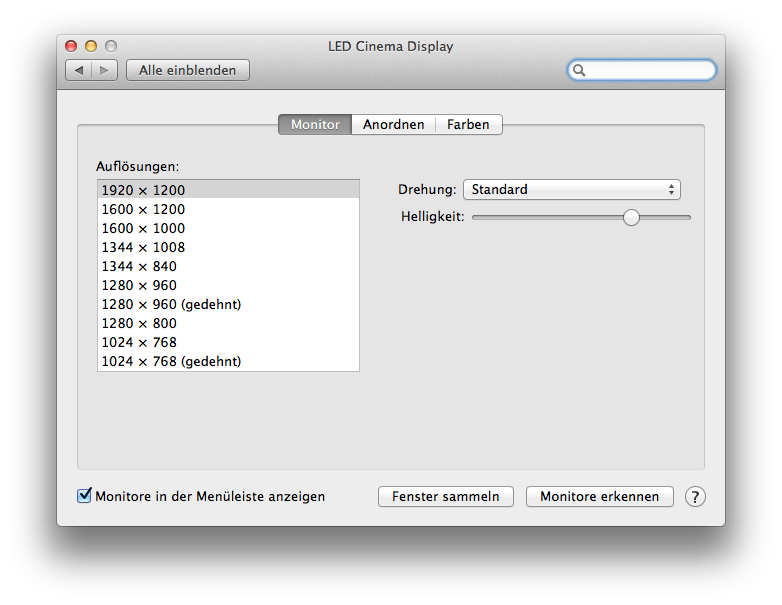The image size is (782, 605).
Task: Click Monitore erkennen button
Action: tap(599, 497)
